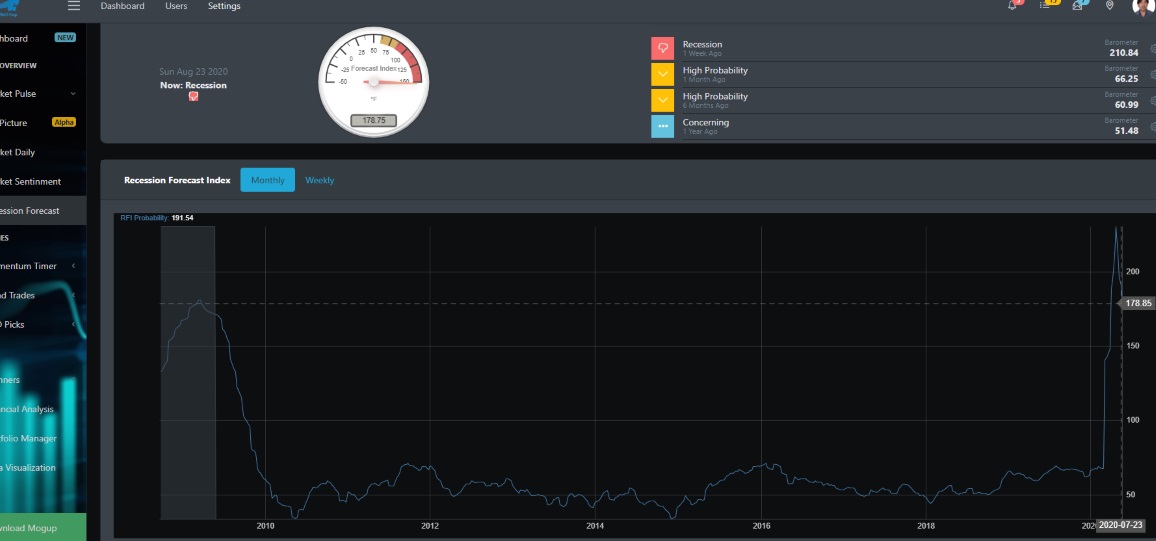Open the task list icon in the top bar
The image size is (1156, 541).
(1045, 5)
